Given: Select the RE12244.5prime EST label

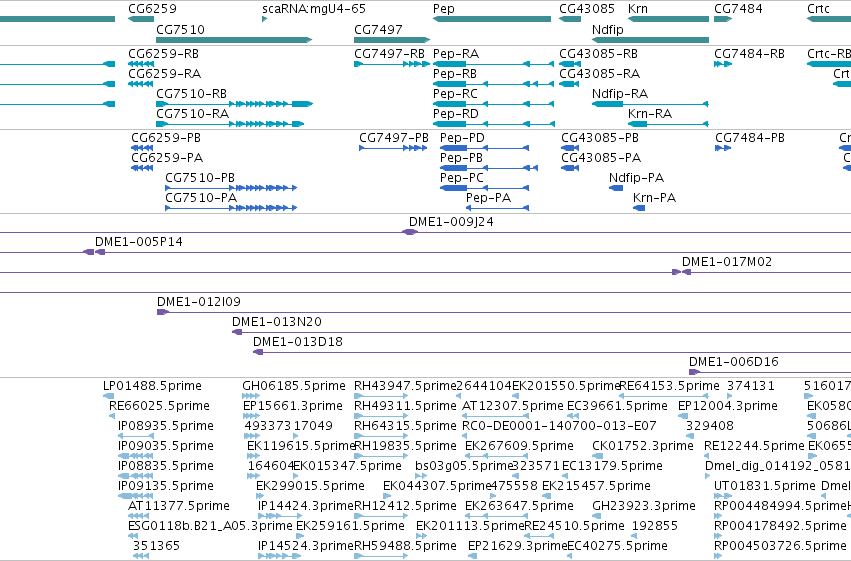Looking at the screenshot, I should click(x=754, y=446).
